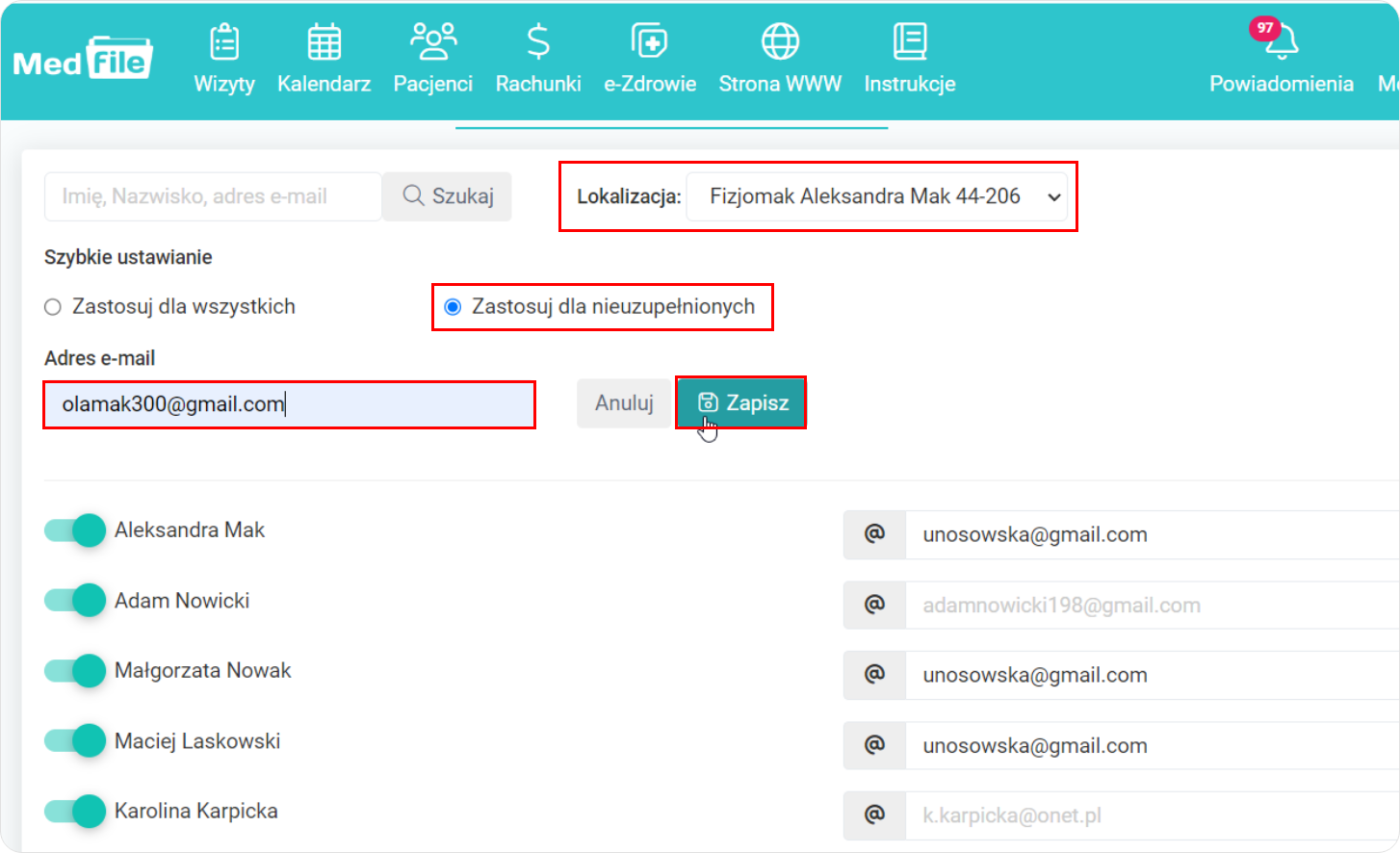
Task: Click the Adres e-mail input with olamak300@gmail.com
Action: pyautogui.click(x=289, y=404)
